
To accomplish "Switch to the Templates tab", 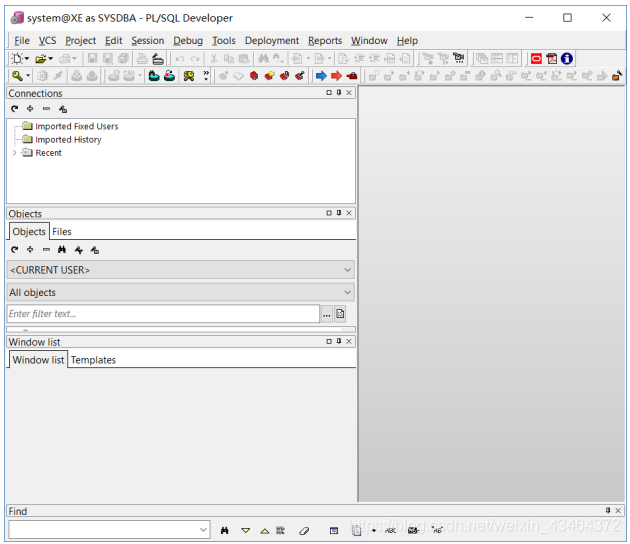I will click(x=93, y=360).
